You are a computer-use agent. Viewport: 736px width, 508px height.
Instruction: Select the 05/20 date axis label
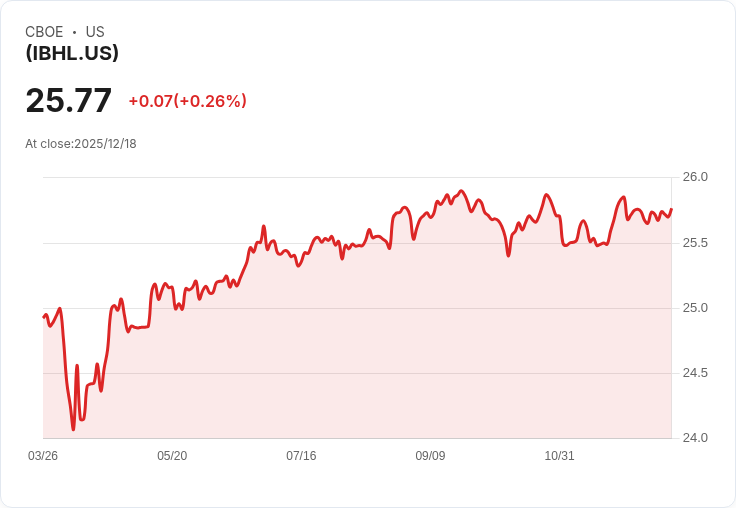coord(172,456)
